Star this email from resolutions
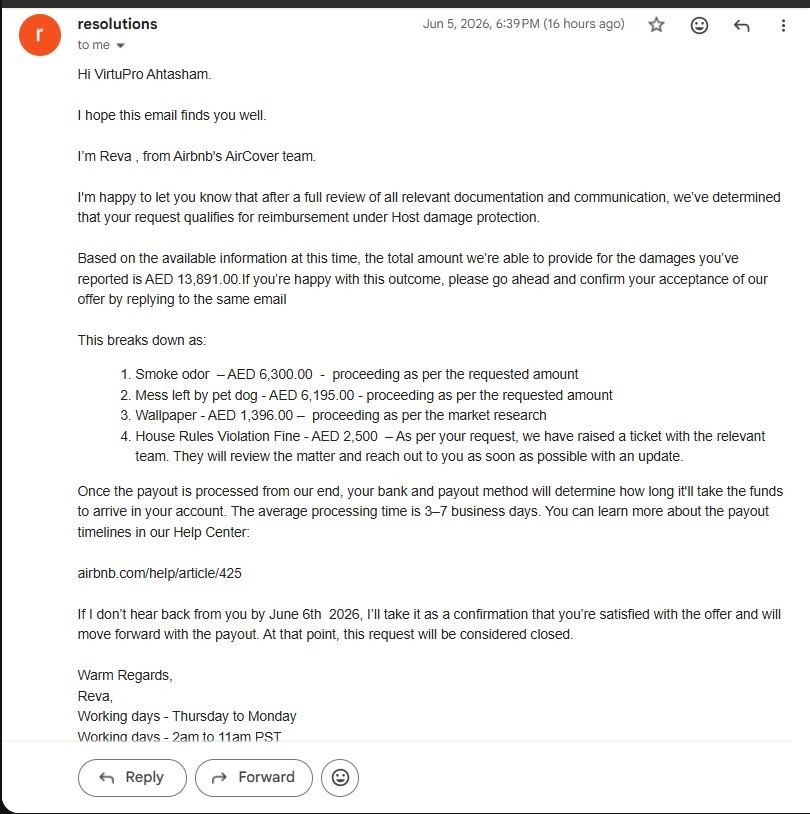Screen dimensions: 810x814 (656, 24)
